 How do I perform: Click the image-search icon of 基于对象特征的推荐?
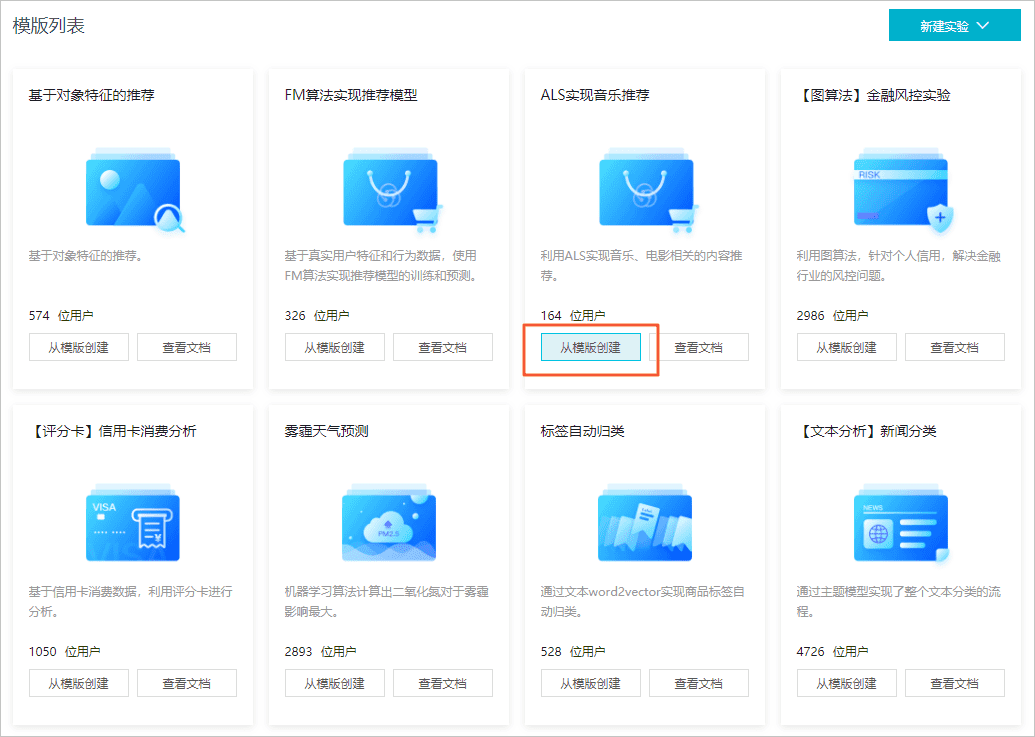point(135,190)
